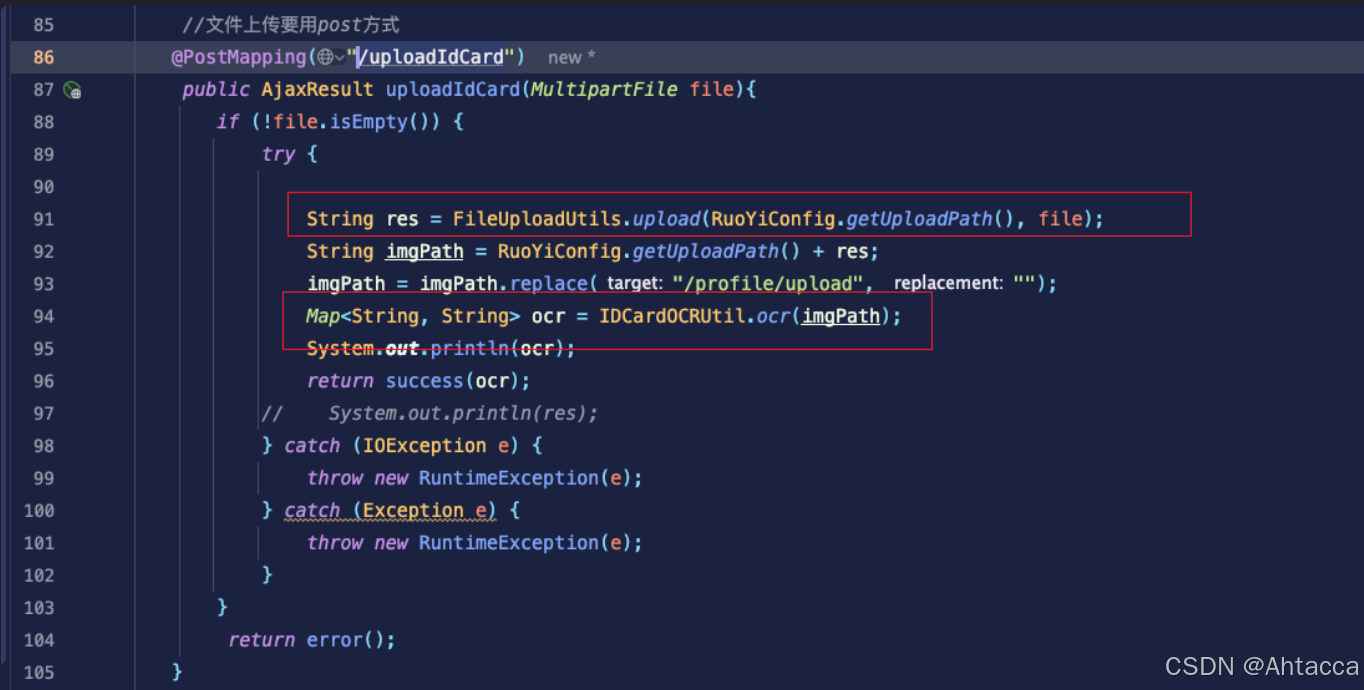Viewport: 1364px width, 690px height.
Task: Click commented System.out.println(res) on line 97
Action: pos(463,413)
